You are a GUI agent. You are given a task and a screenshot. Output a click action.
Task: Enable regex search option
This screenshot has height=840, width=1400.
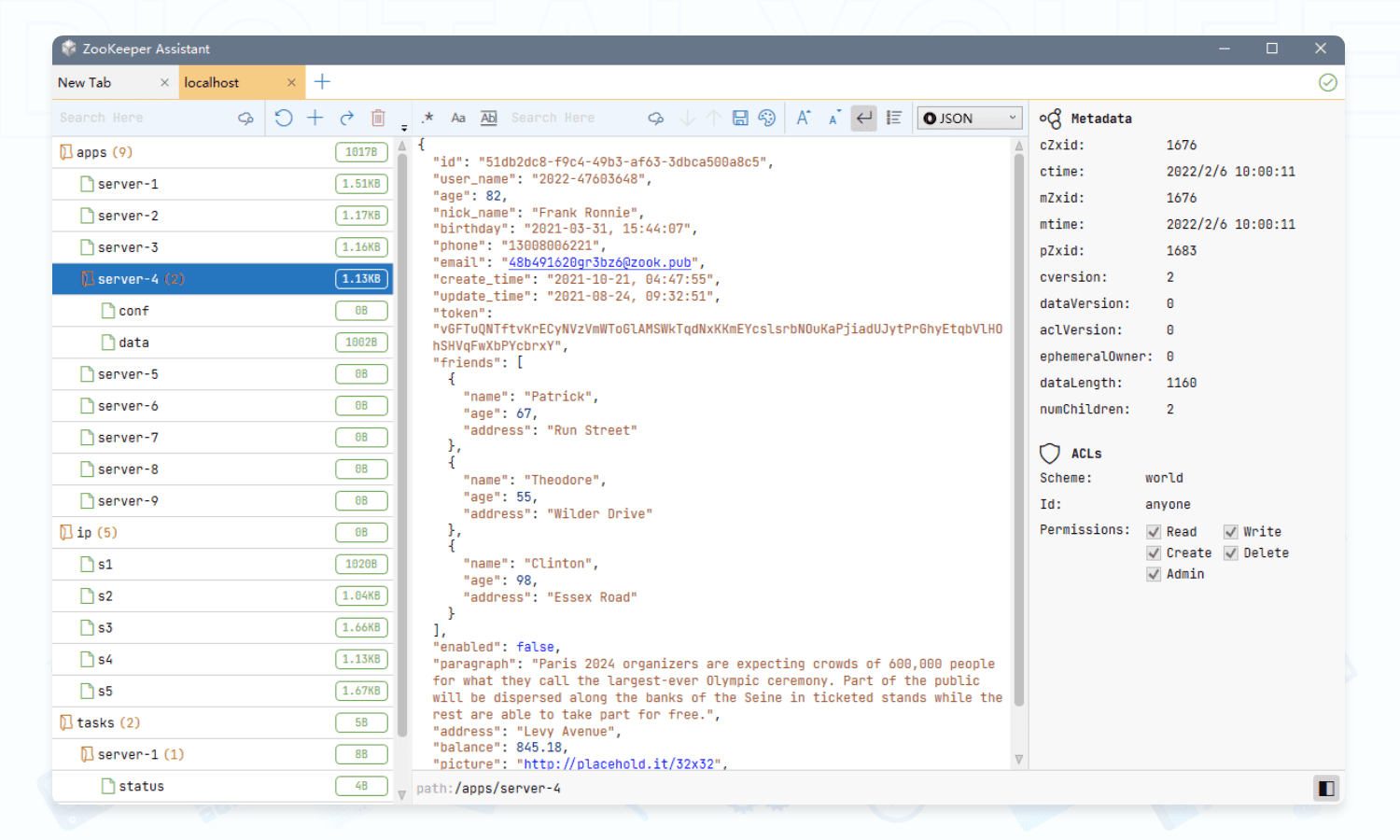pyautogui.click(x=427, y=118)
